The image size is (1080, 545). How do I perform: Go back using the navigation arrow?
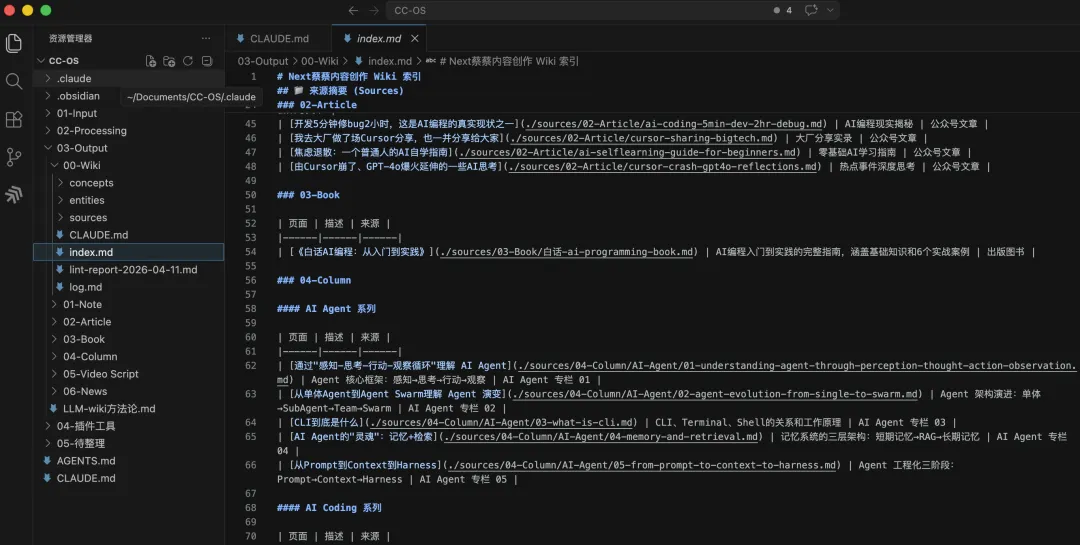[353, 10]
